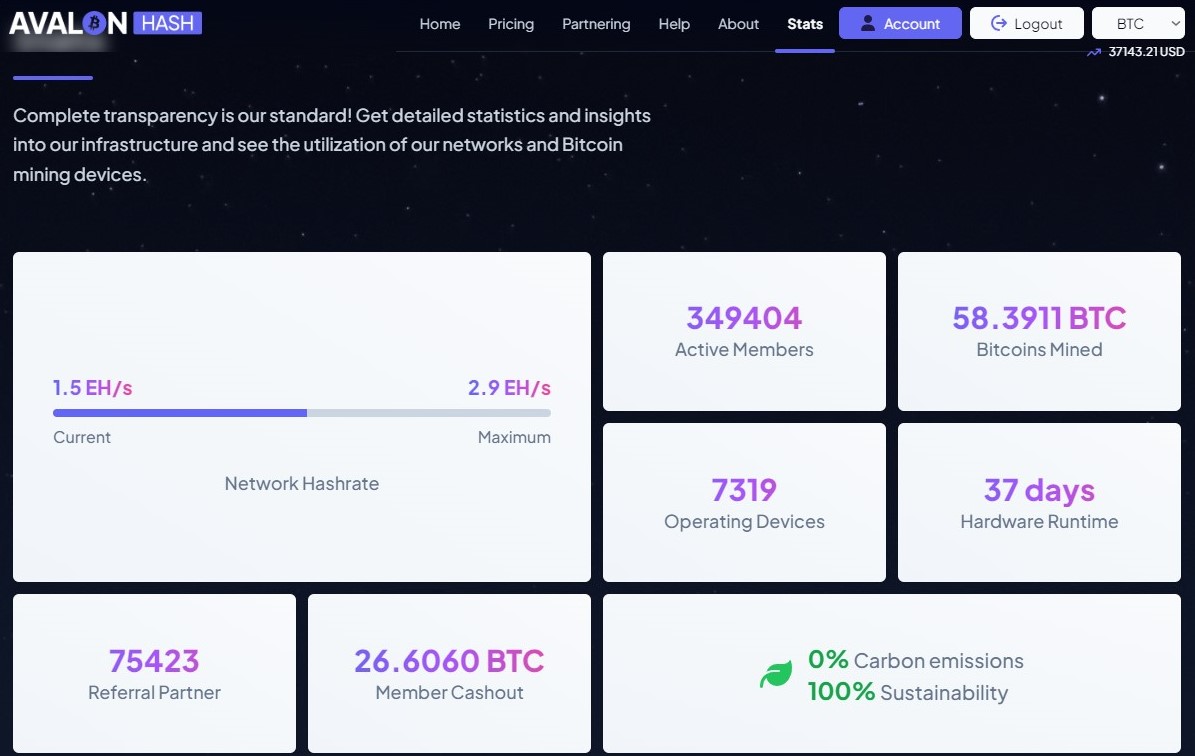Click the Logout button
The height and width of the screenshot is (756, 1195).
(x=1027, y=24)
